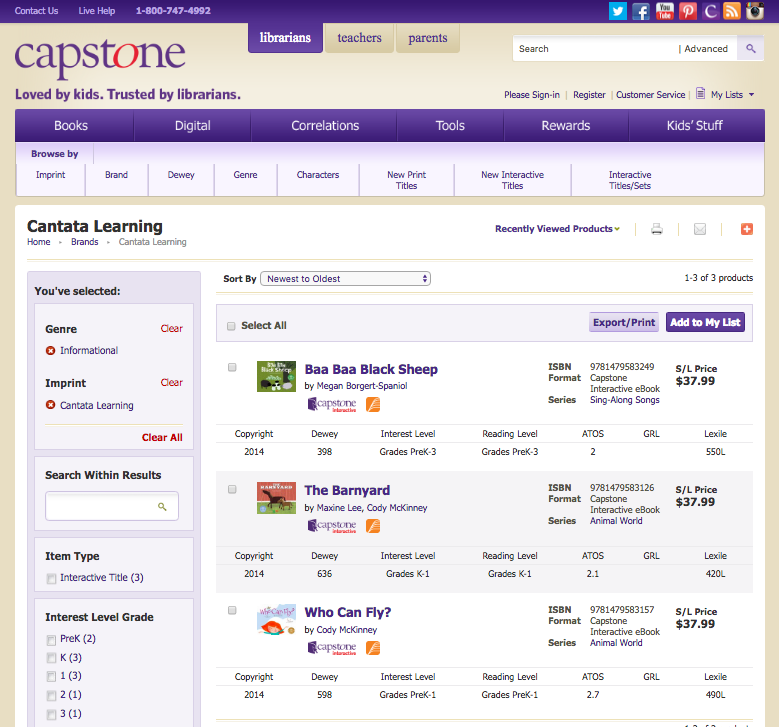Click orange icon under Baa Baa Black Sheep
The image size is (779, 727).
pyautogui.click(x=373, y=404)
